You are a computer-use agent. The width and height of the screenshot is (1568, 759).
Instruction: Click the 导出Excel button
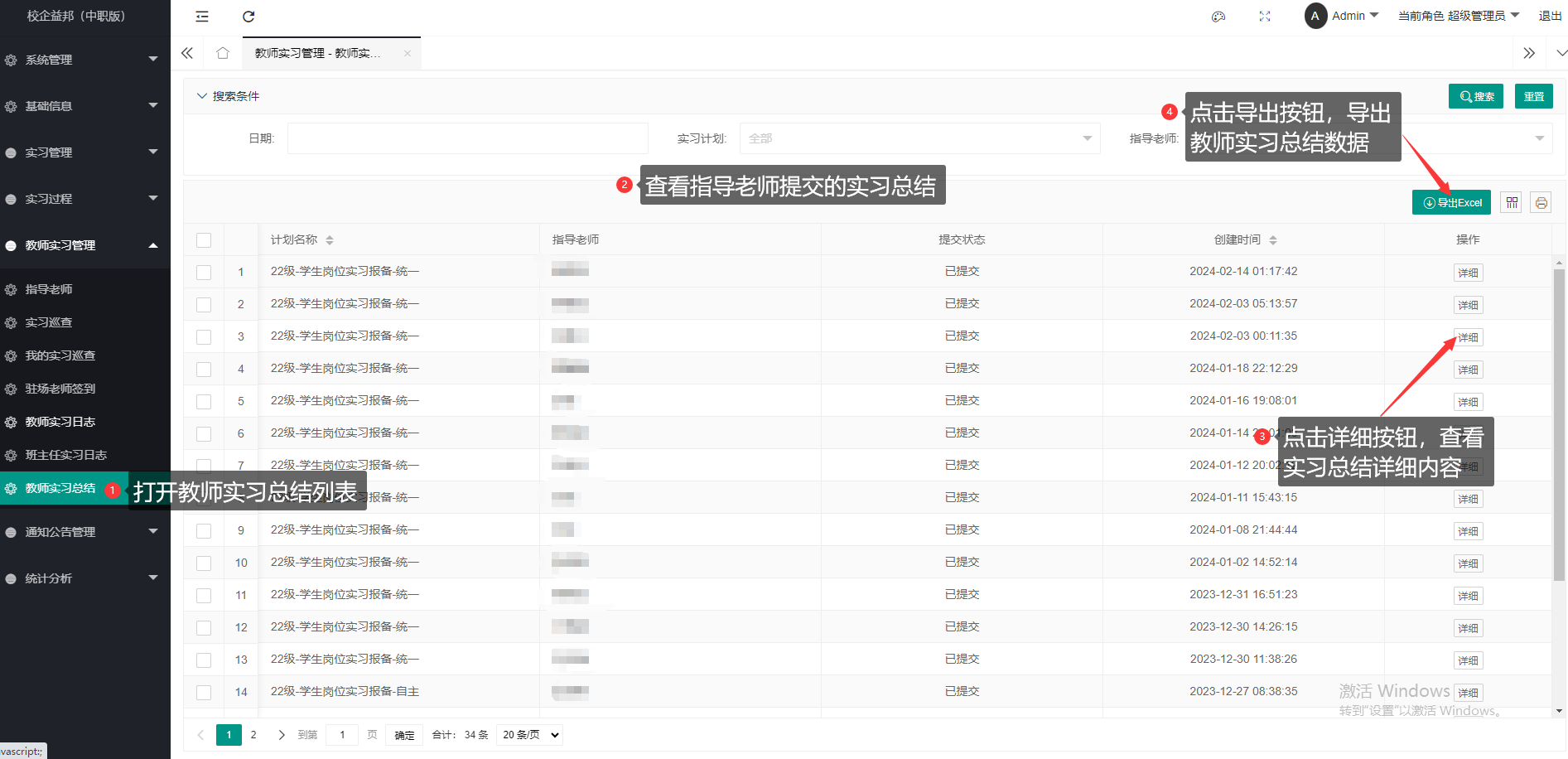click(x=1451, y=203)
